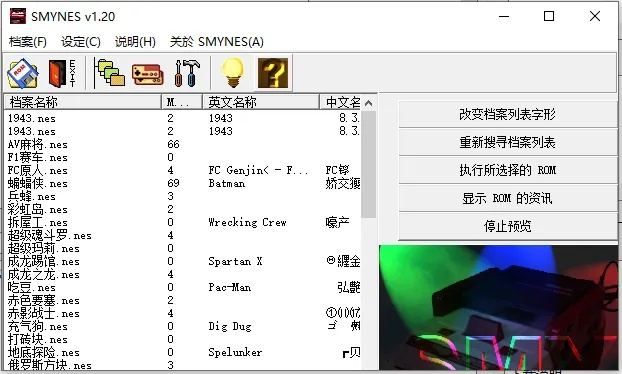Select 兵蜂.nes in the list
The height and width of the screenshot is (374, 622).
coord(32,197)
